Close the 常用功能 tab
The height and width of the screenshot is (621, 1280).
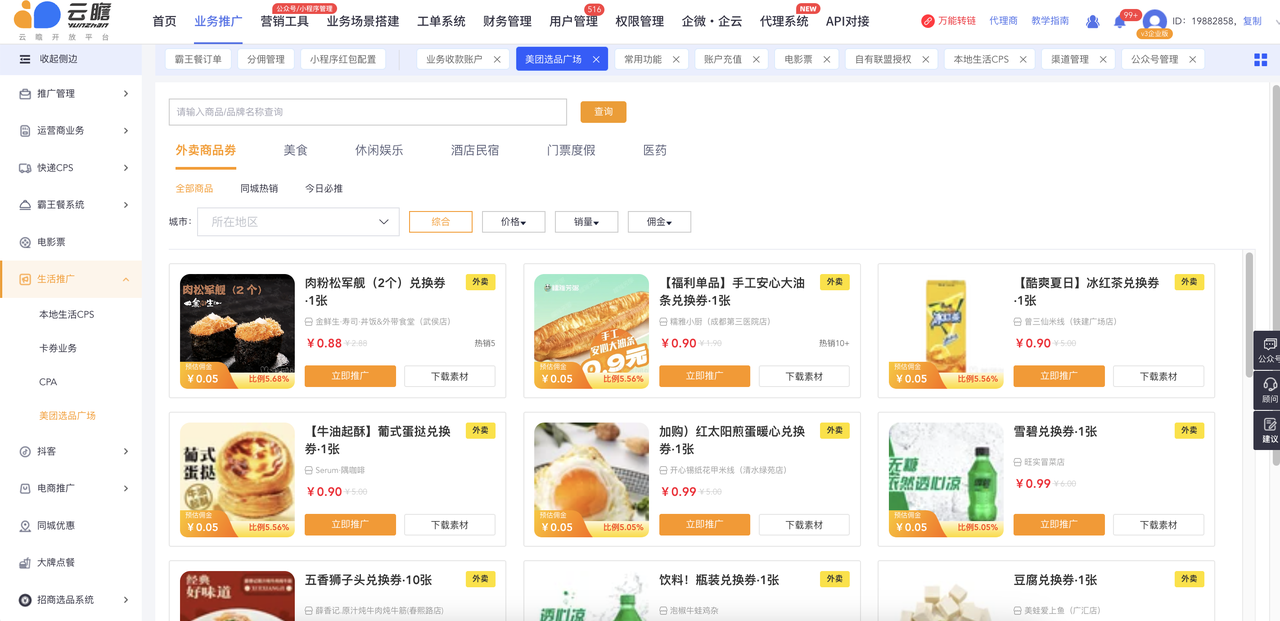[676, 60]
